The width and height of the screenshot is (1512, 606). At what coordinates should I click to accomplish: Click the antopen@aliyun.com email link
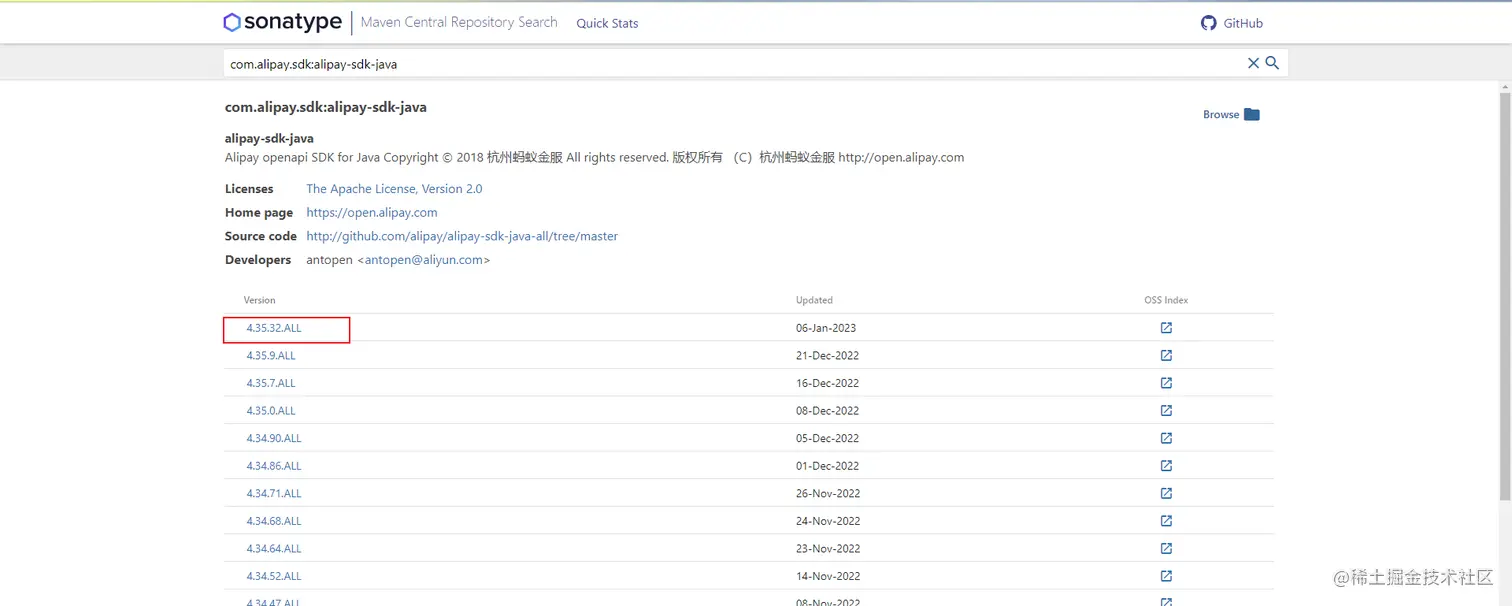pyautogui.click(x=424, y=260)
